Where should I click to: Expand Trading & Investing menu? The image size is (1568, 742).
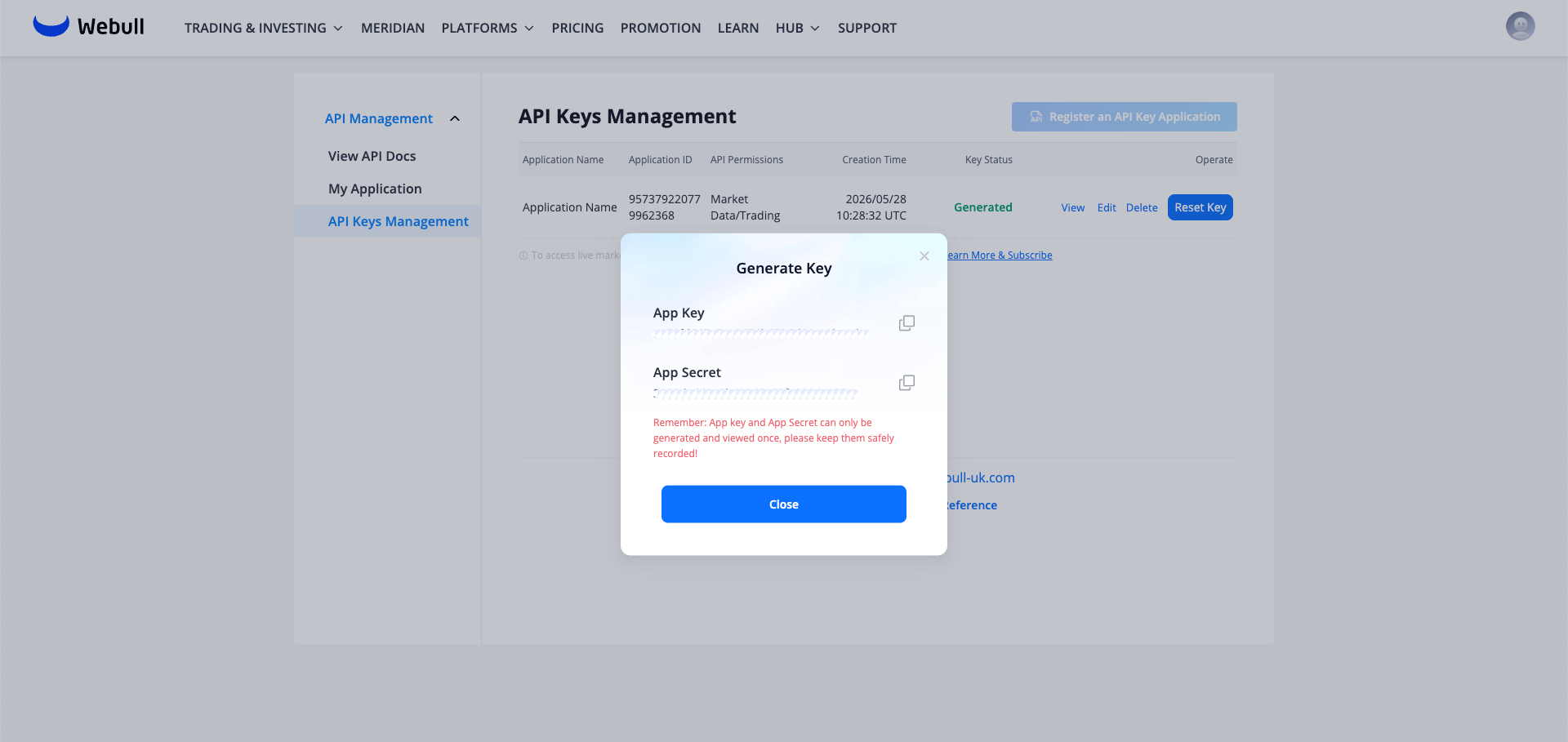point(263,28)
